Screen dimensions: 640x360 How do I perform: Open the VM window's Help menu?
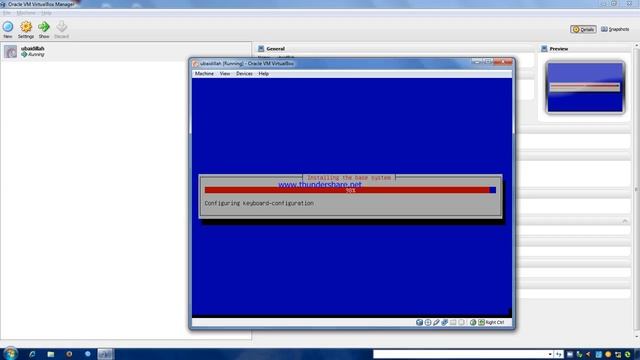[264, 74]
